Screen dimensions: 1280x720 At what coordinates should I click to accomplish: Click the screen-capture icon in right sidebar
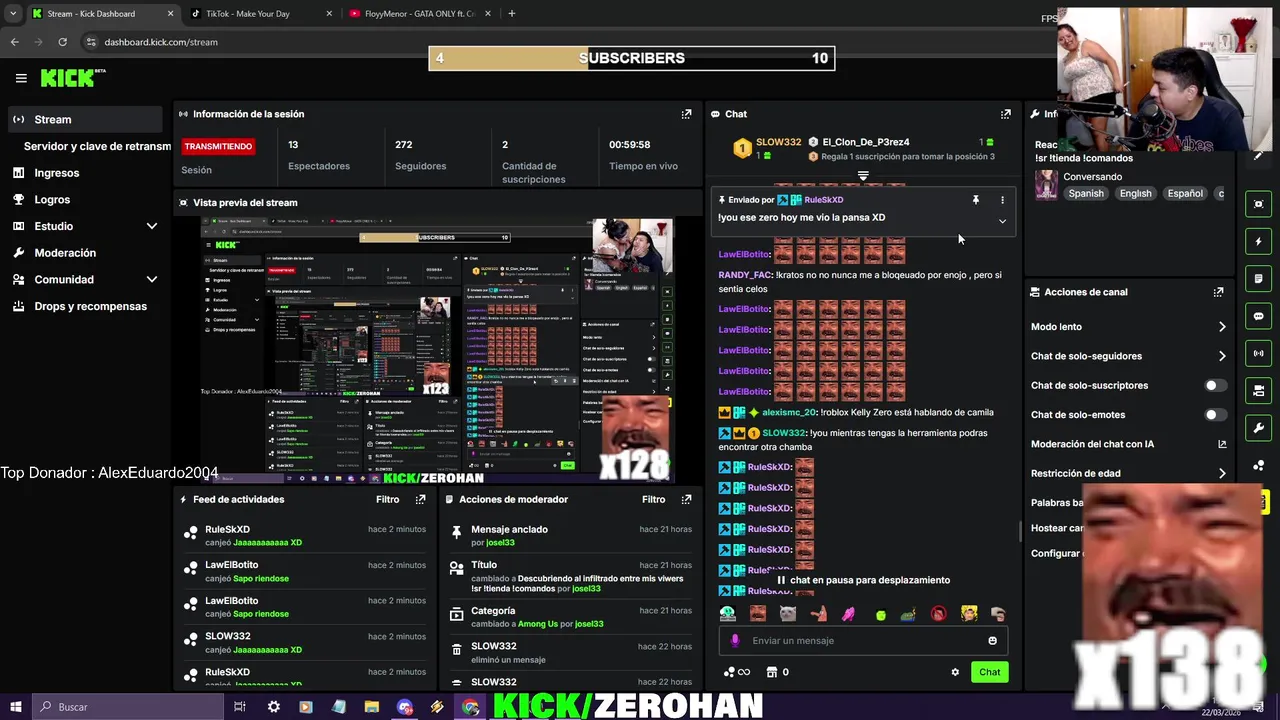1258,204
